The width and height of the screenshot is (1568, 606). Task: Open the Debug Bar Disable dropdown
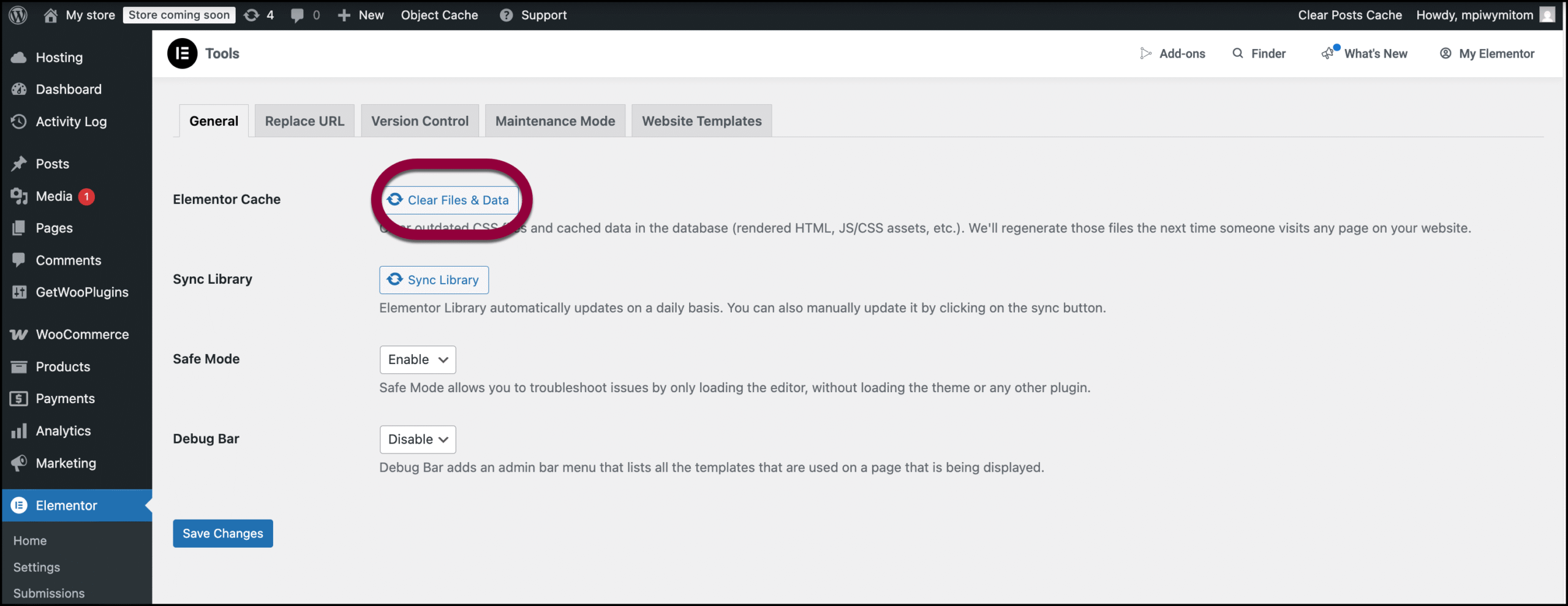418,439
